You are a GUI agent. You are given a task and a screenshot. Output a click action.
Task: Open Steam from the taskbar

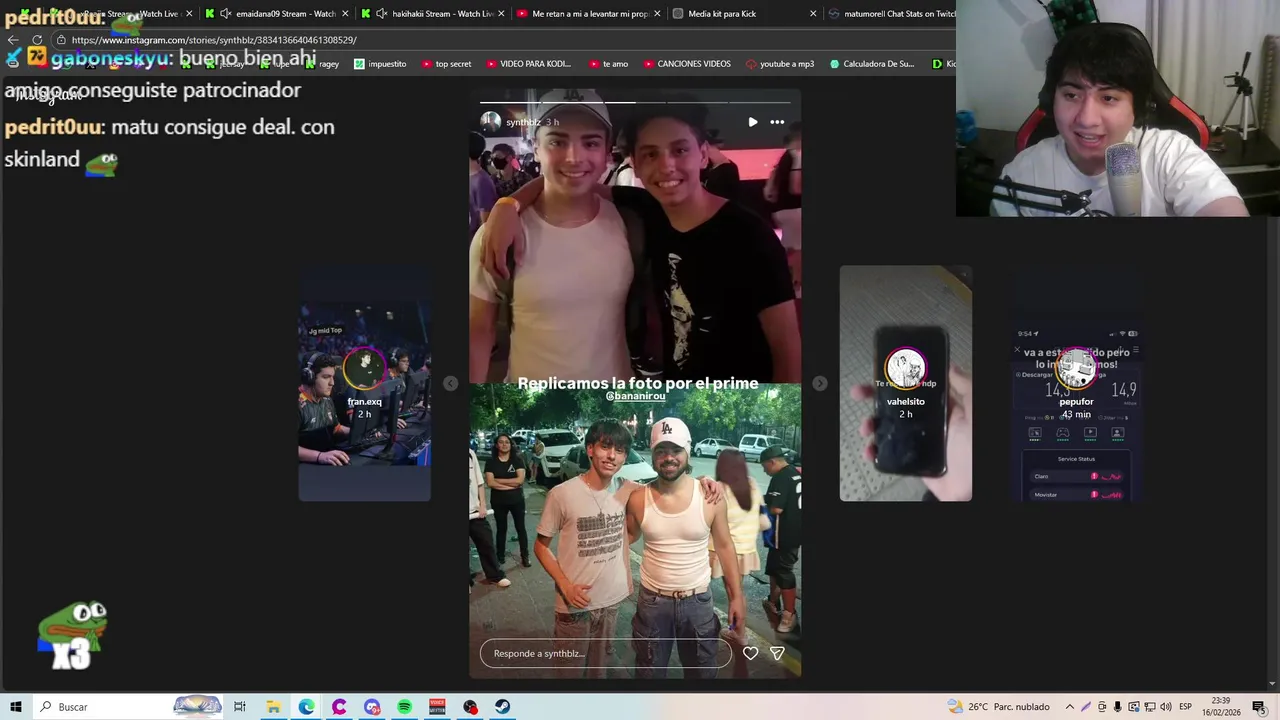coord(502,707)
